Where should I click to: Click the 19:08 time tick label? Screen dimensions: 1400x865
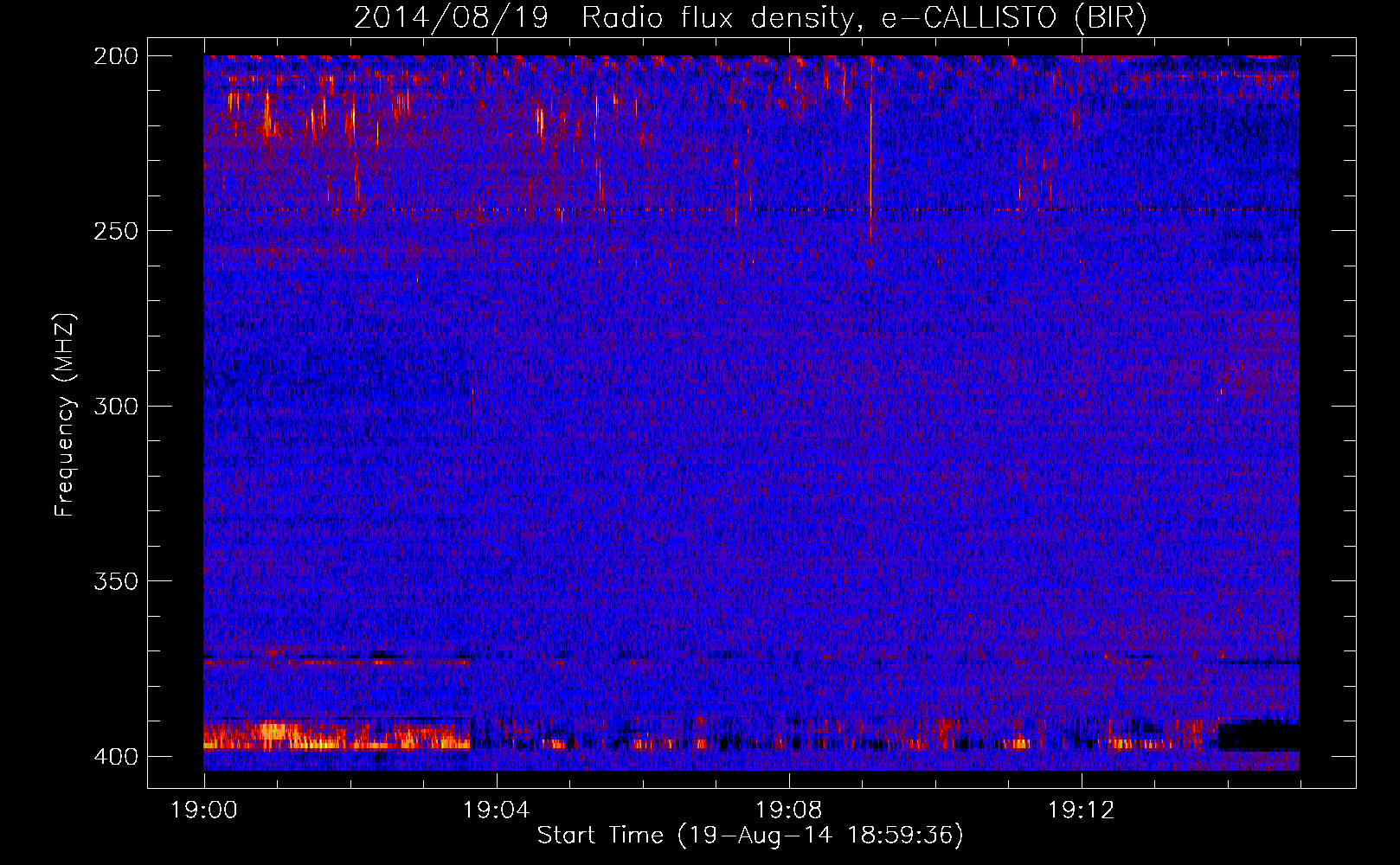[x=789, y=811]
